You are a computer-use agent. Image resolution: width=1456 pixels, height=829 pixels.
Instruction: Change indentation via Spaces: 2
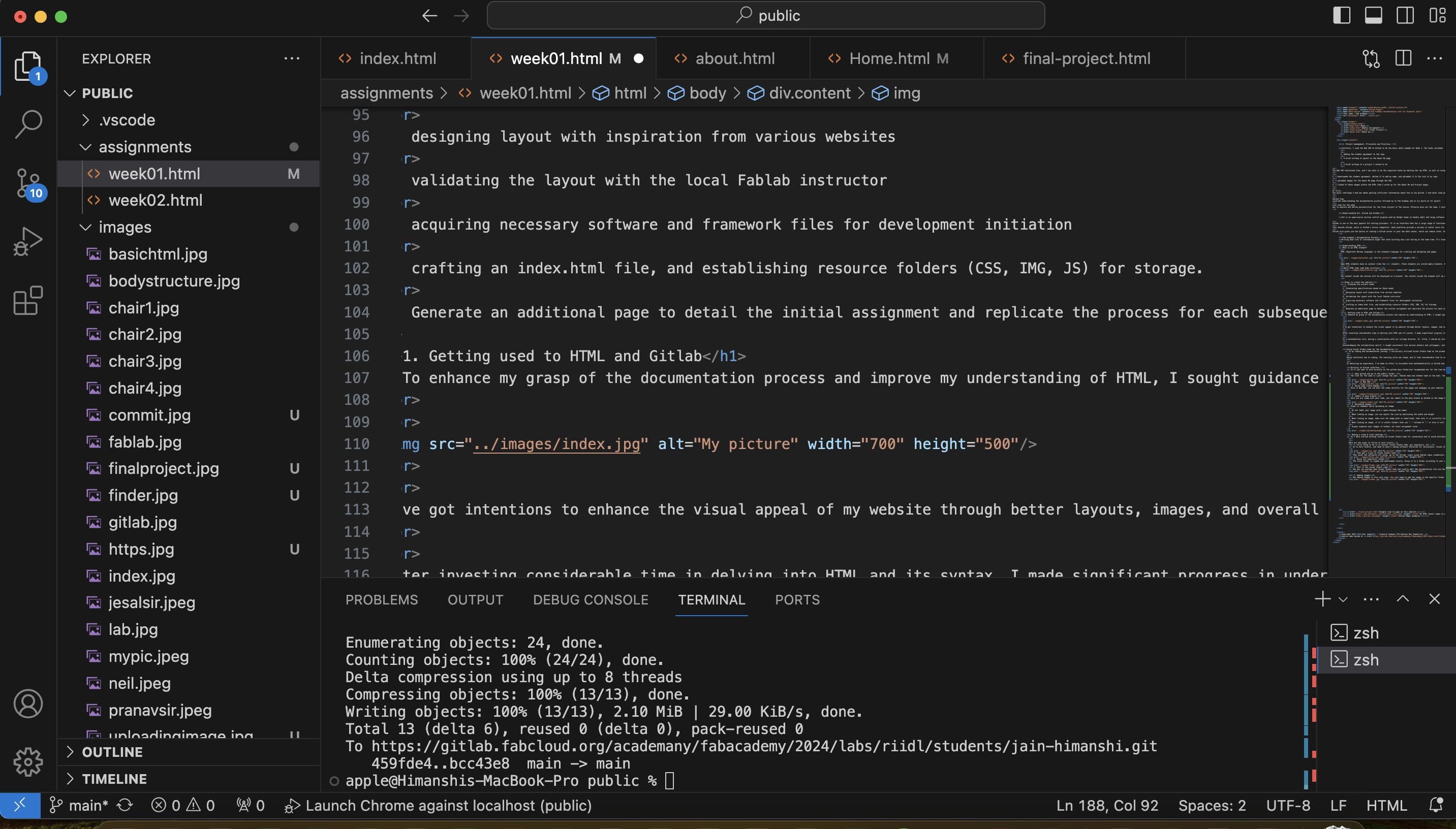[x=1212, y=805]
